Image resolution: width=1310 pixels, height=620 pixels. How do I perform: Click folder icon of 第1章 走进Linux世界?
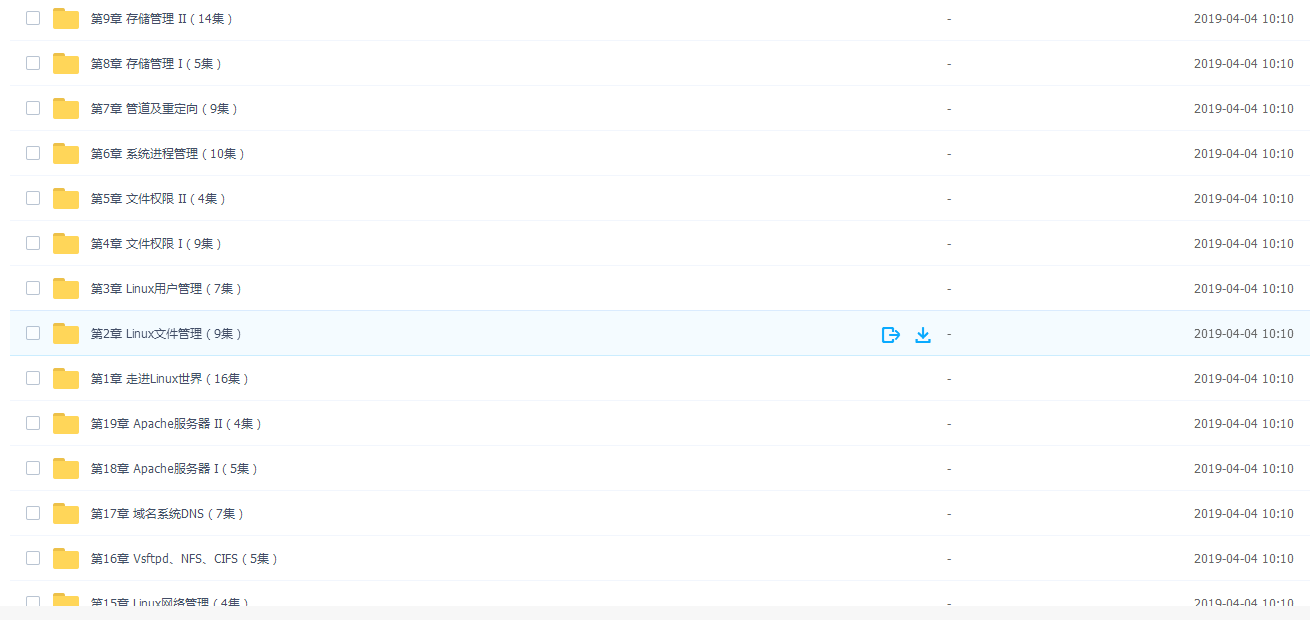66,379
